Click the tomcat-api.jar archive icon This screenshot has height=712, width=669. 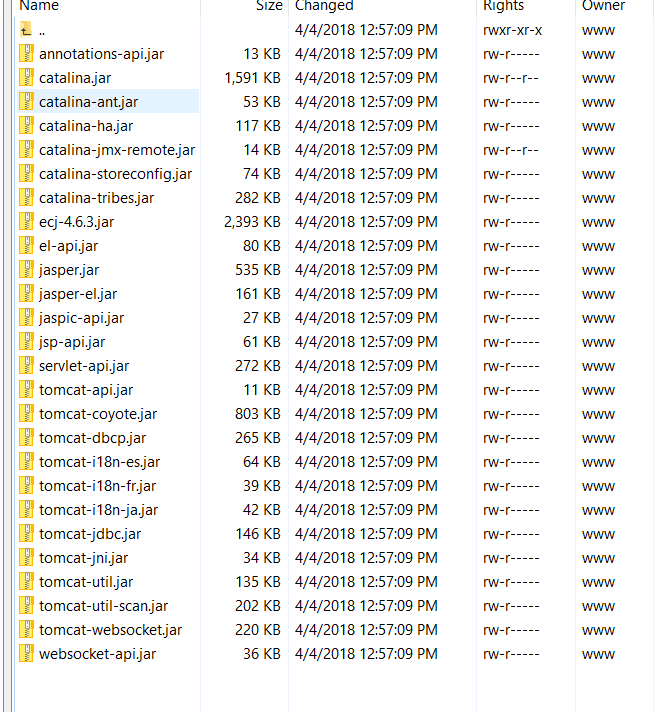pyautogui.click(x=26, y=390)
